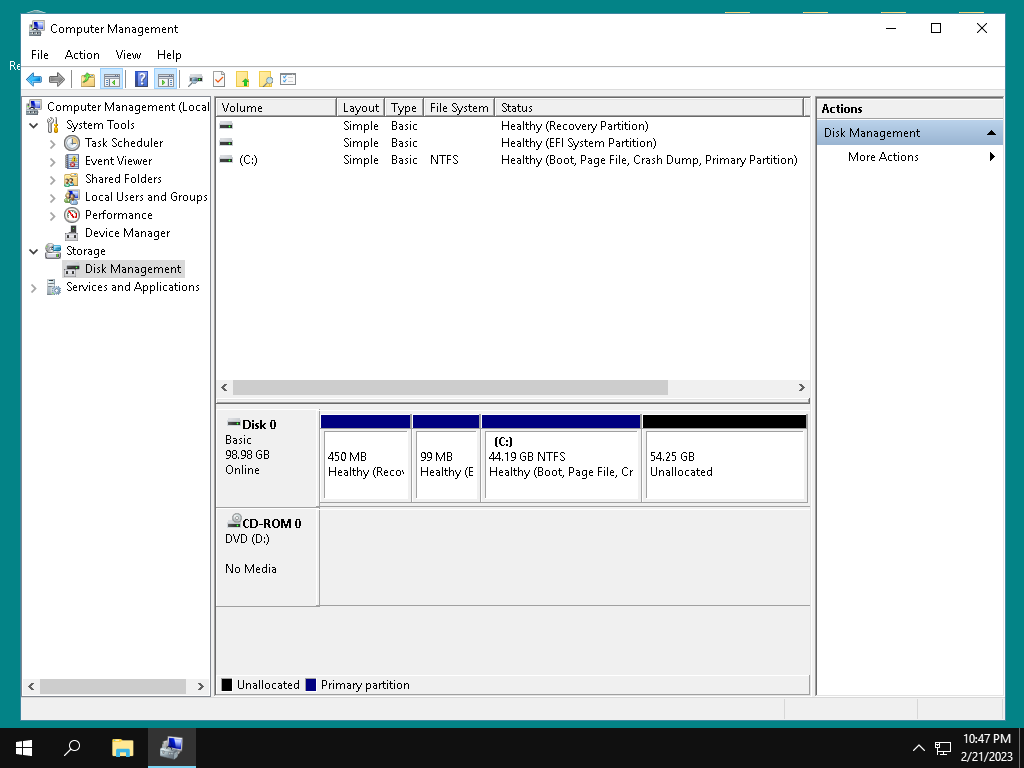Click the disk connection icon in the toolbar
This screenshot has width=1024, height=768.
click(195, 80)
